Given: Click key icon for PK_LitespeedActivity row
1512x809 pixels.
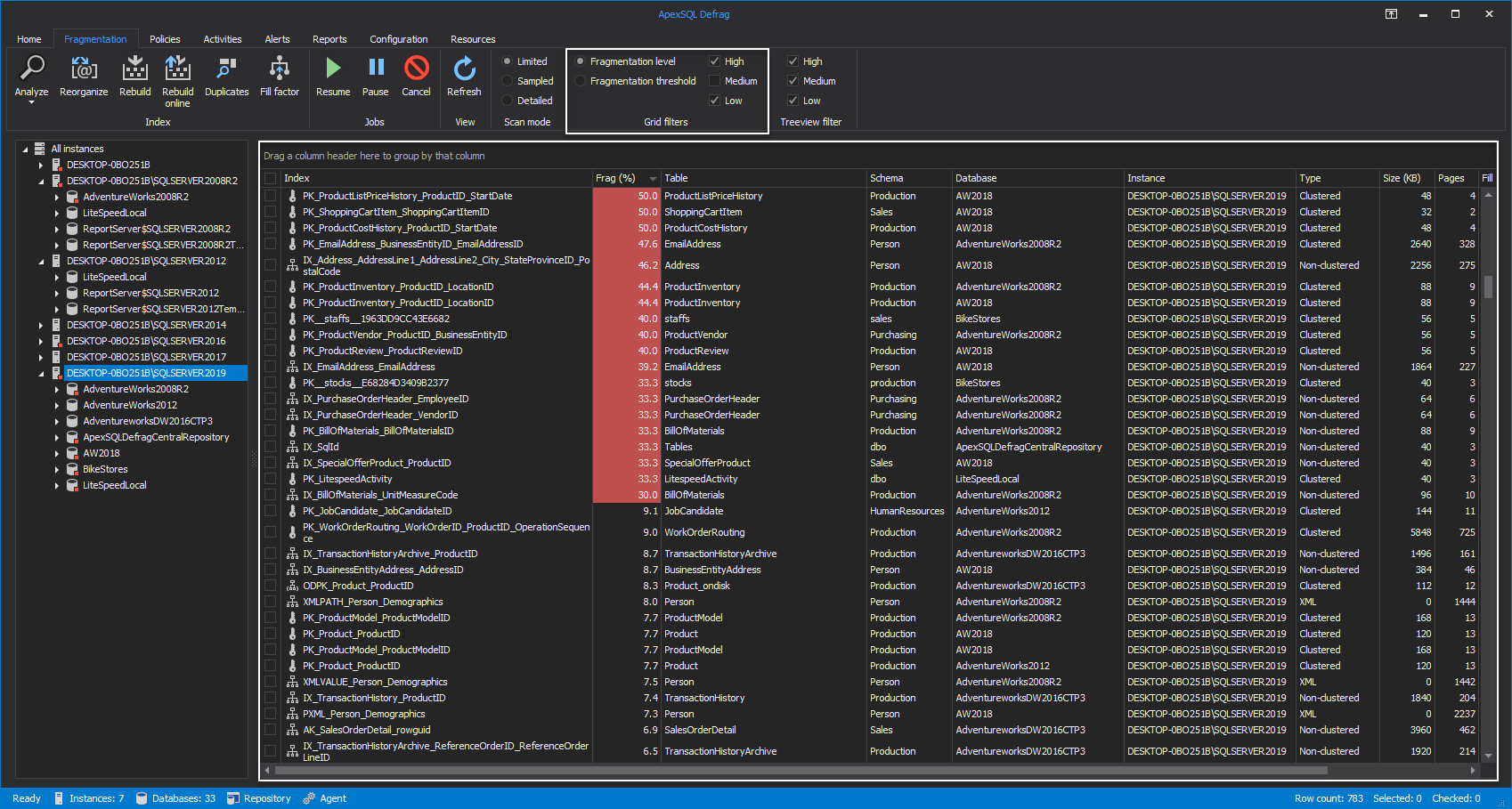Looking at the screenshot, I should [x=292, y=479].
